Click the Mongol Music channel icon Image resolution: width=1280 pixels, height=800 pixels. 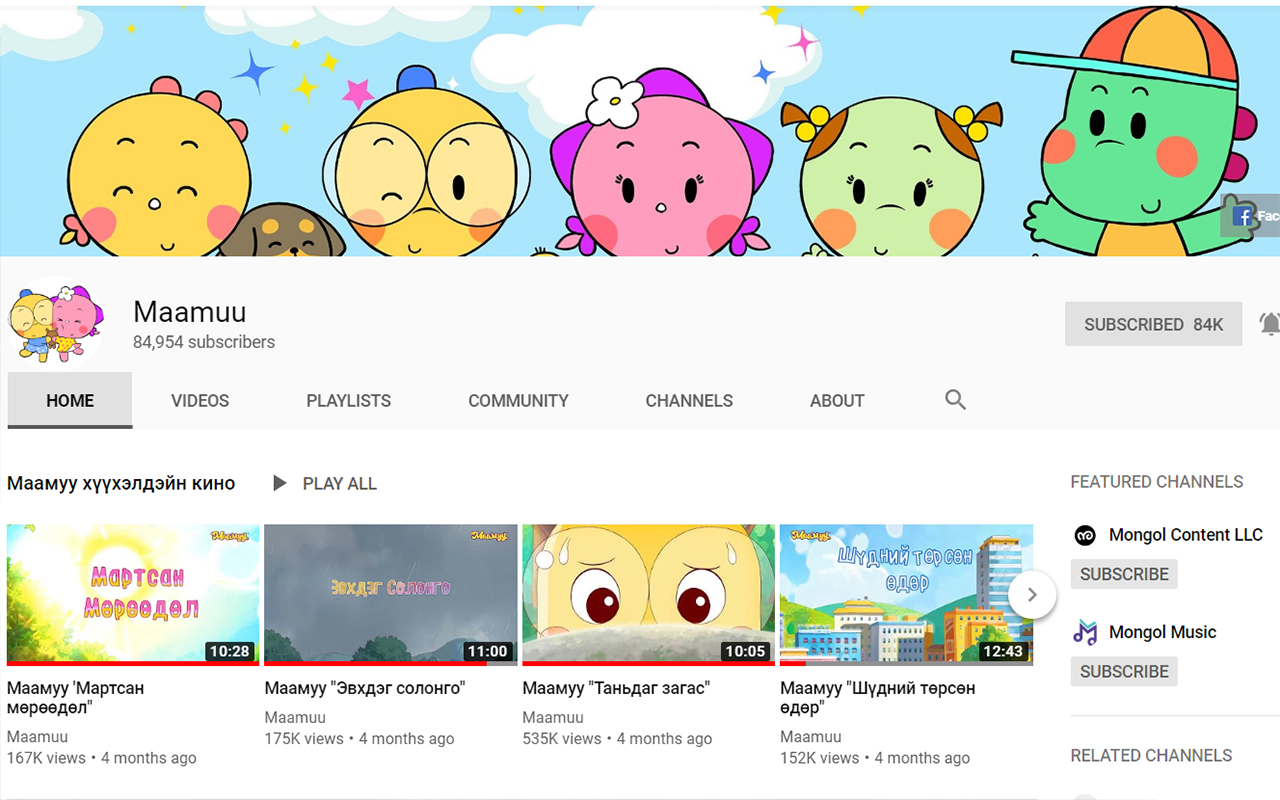click(1085, 632)
